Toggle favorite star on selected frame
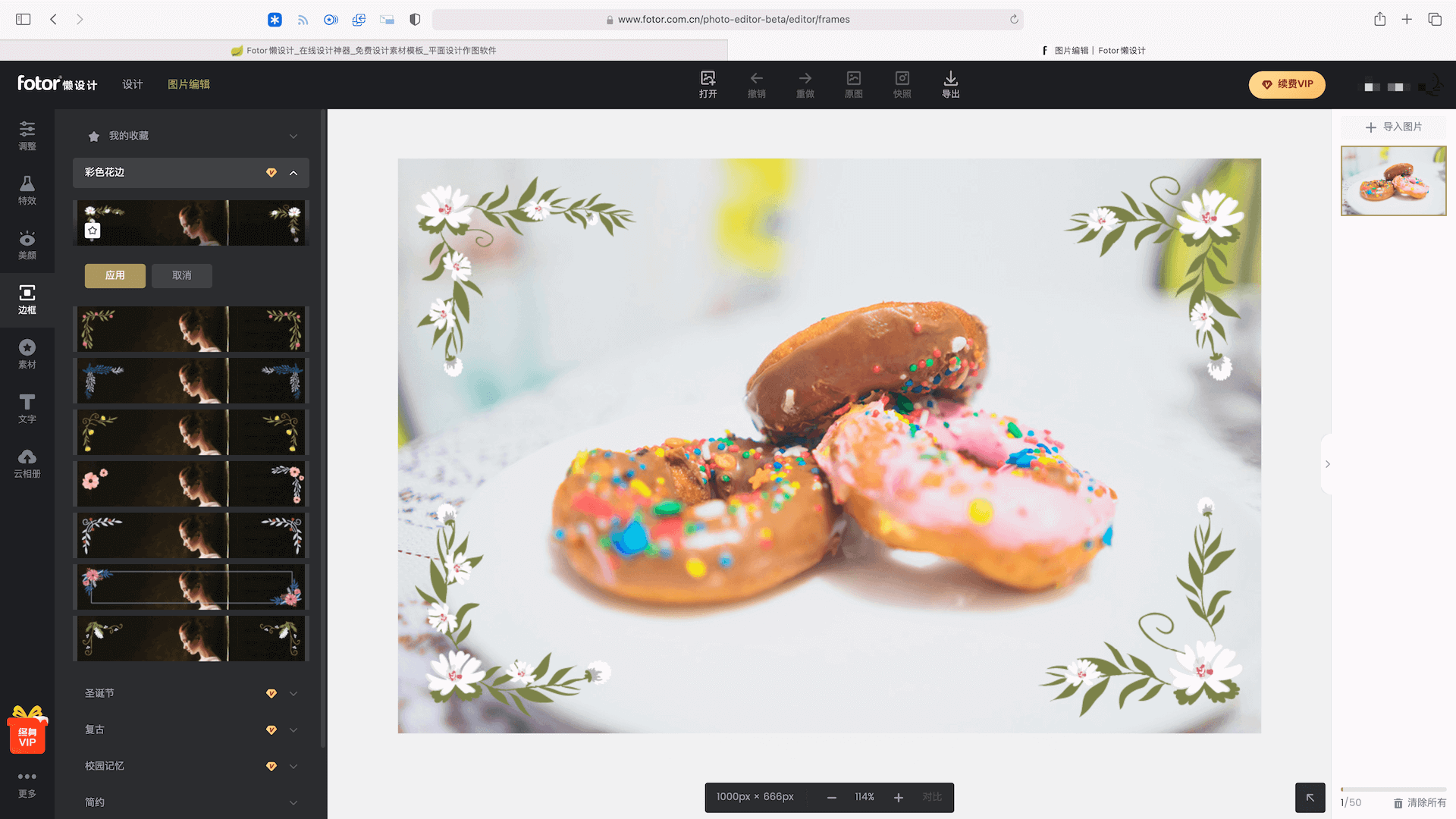 coord(93,230)
